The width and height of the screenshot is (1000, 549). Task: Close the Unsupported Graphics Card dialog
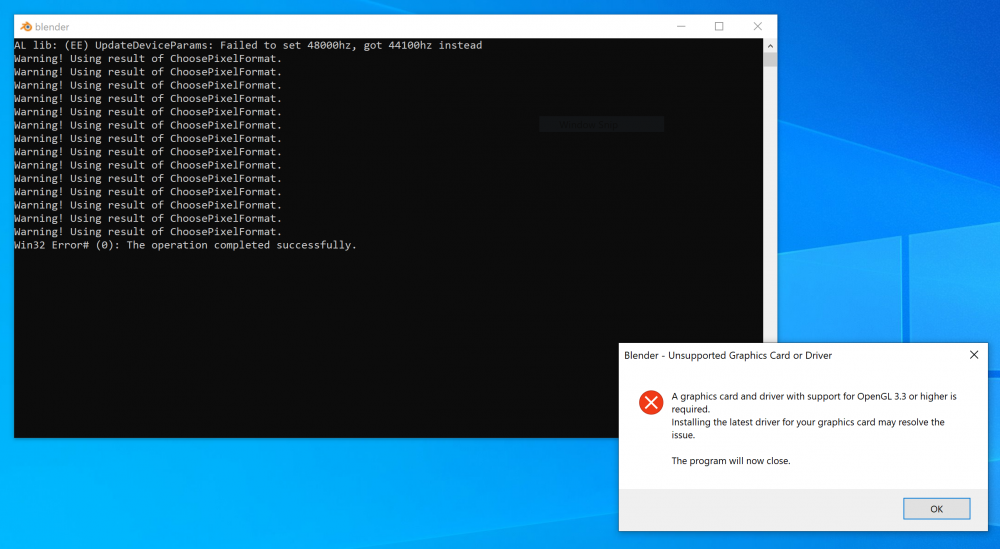pyautogui.click(x=974, y=355)
